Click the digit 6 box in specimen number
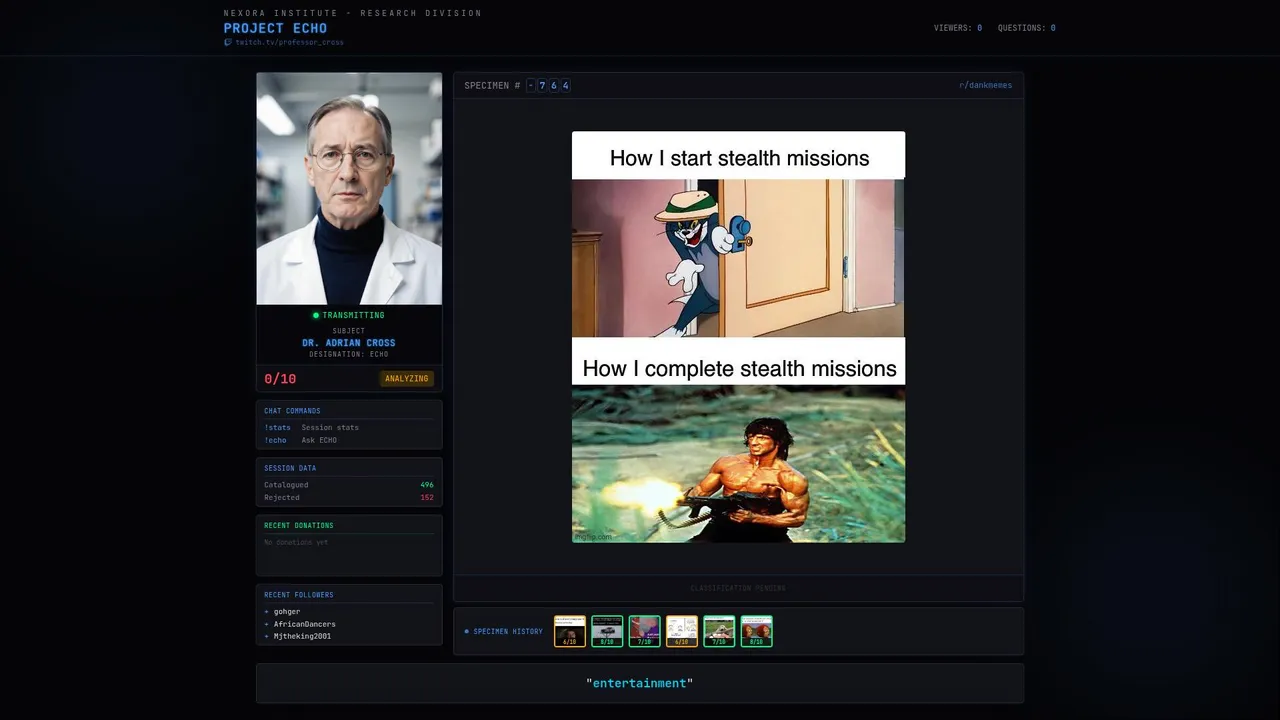The width and height of the screenshot is (1280, 720). click(554, 85)
